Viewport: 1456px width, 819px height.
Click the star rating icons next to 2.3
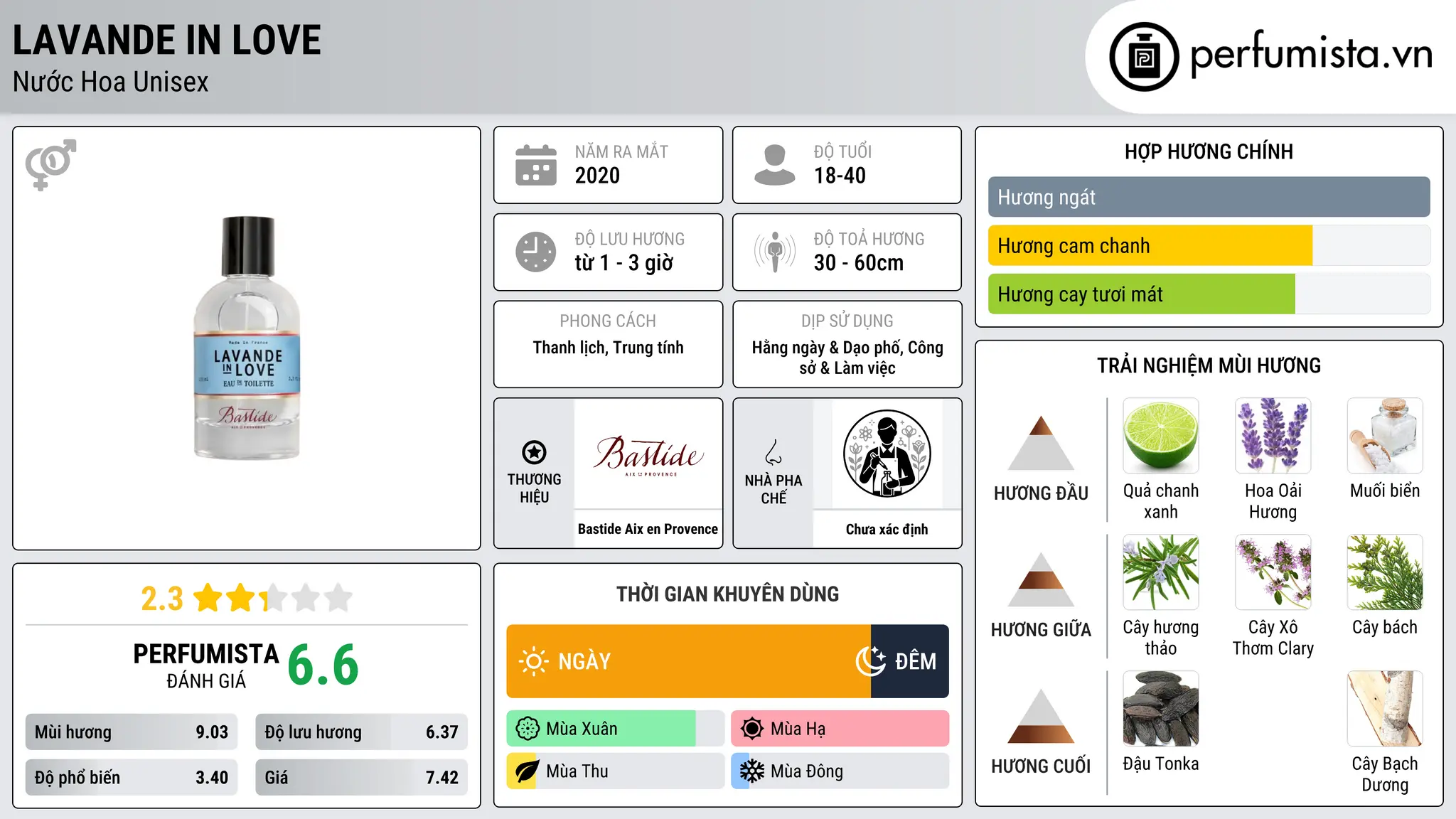coord(273,598)
